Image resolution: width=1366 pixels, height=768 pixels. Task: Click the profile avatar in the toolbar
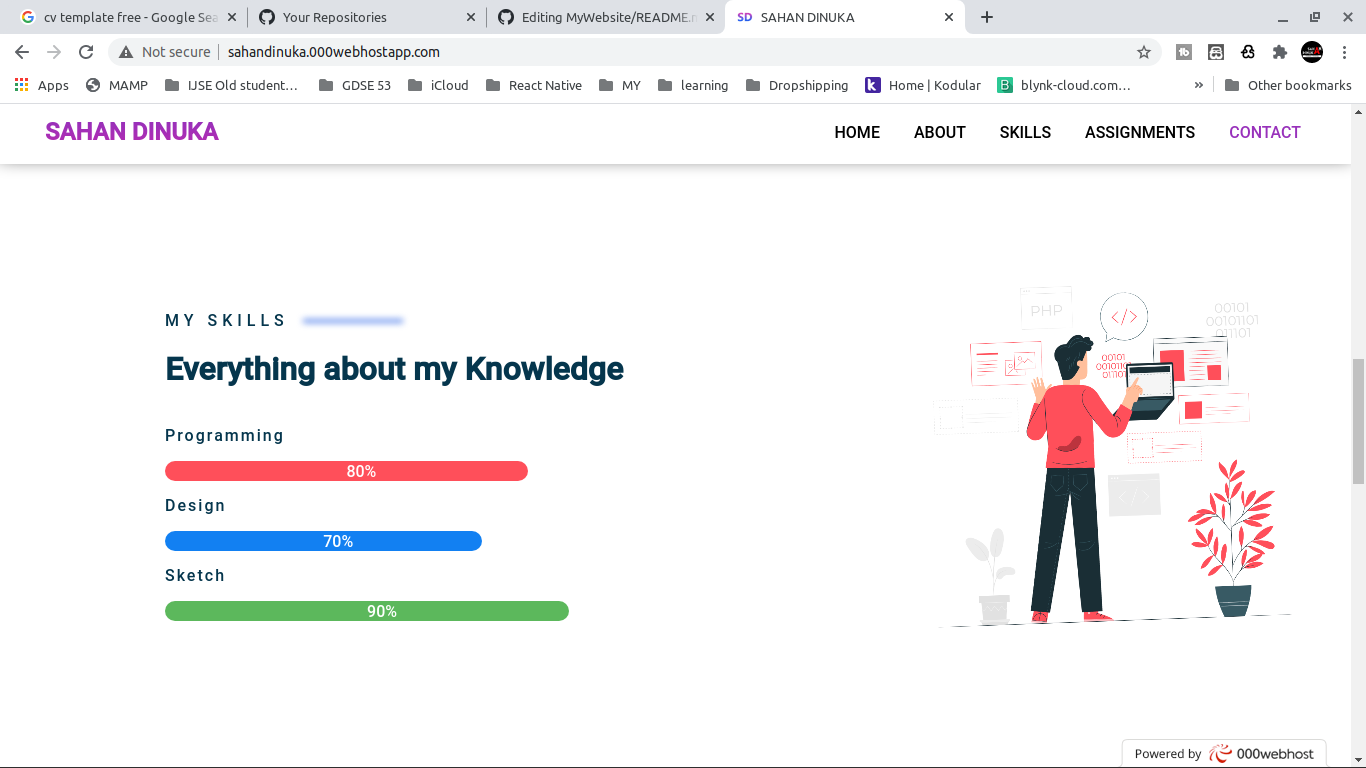click(1312, 52)
